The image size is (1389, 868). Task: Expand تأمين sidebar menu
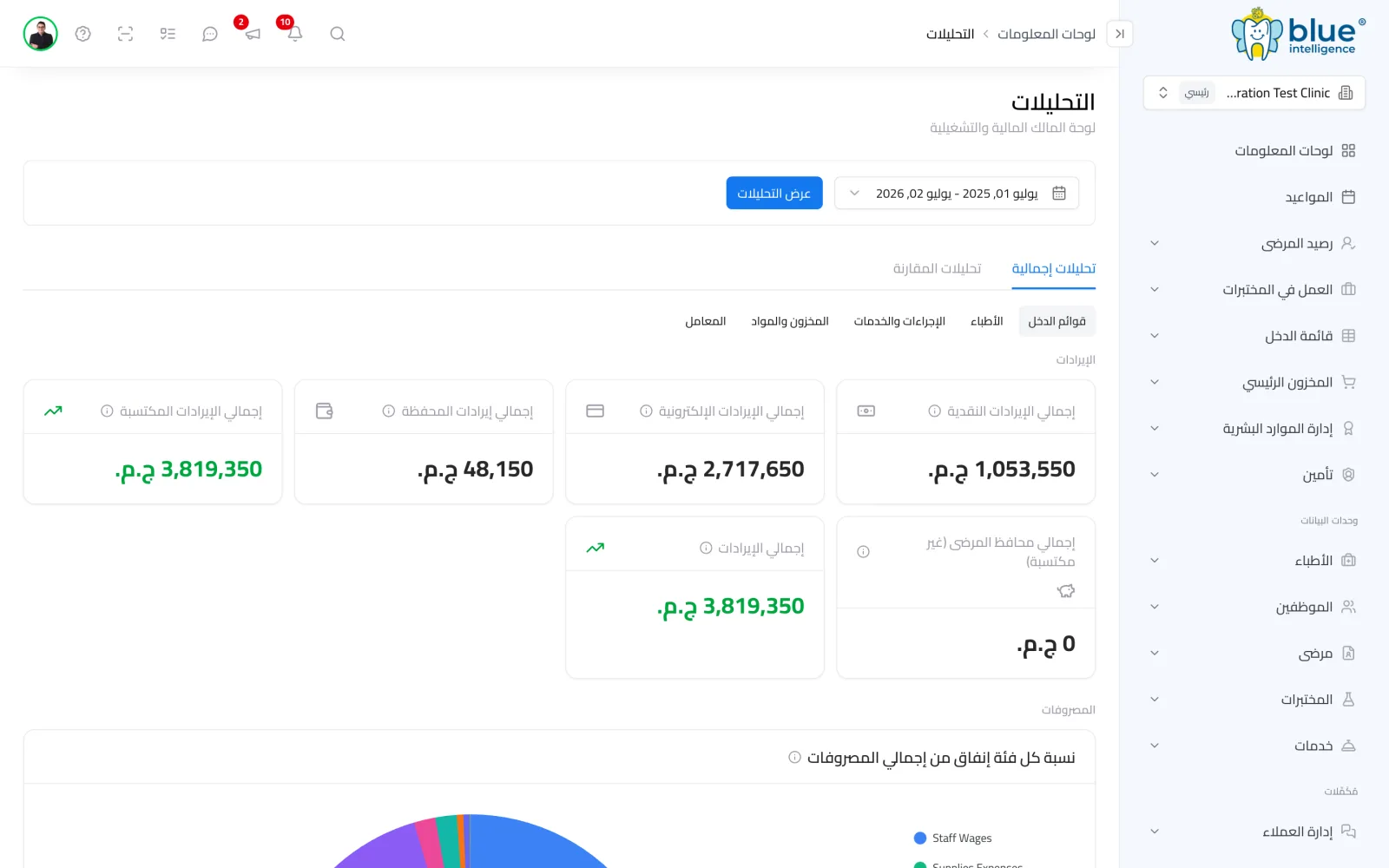1155,475
